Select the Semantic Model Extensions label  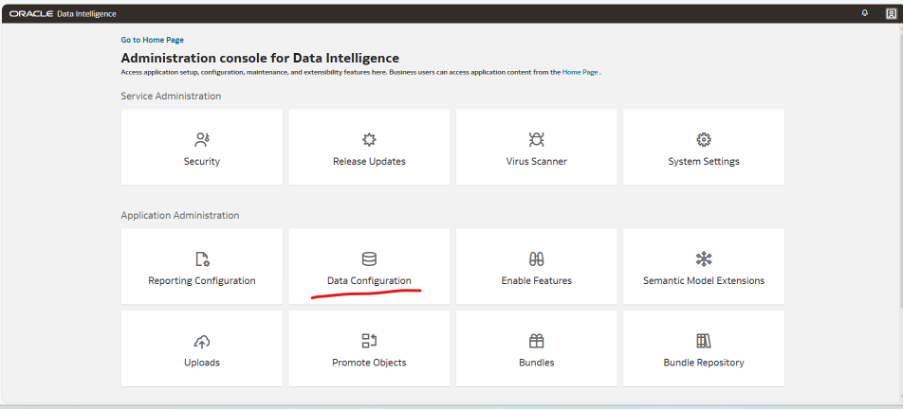[703, 281]
